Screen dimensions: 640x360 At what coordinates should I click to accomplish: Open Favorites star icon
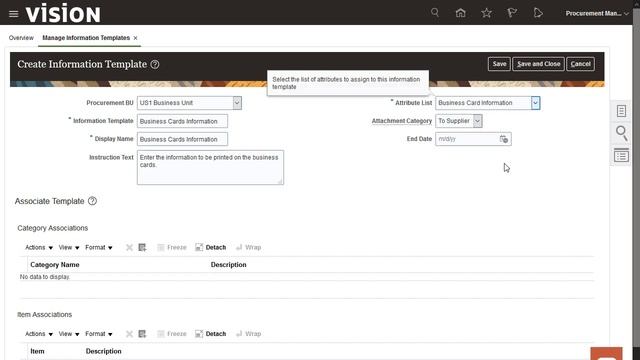486,13
